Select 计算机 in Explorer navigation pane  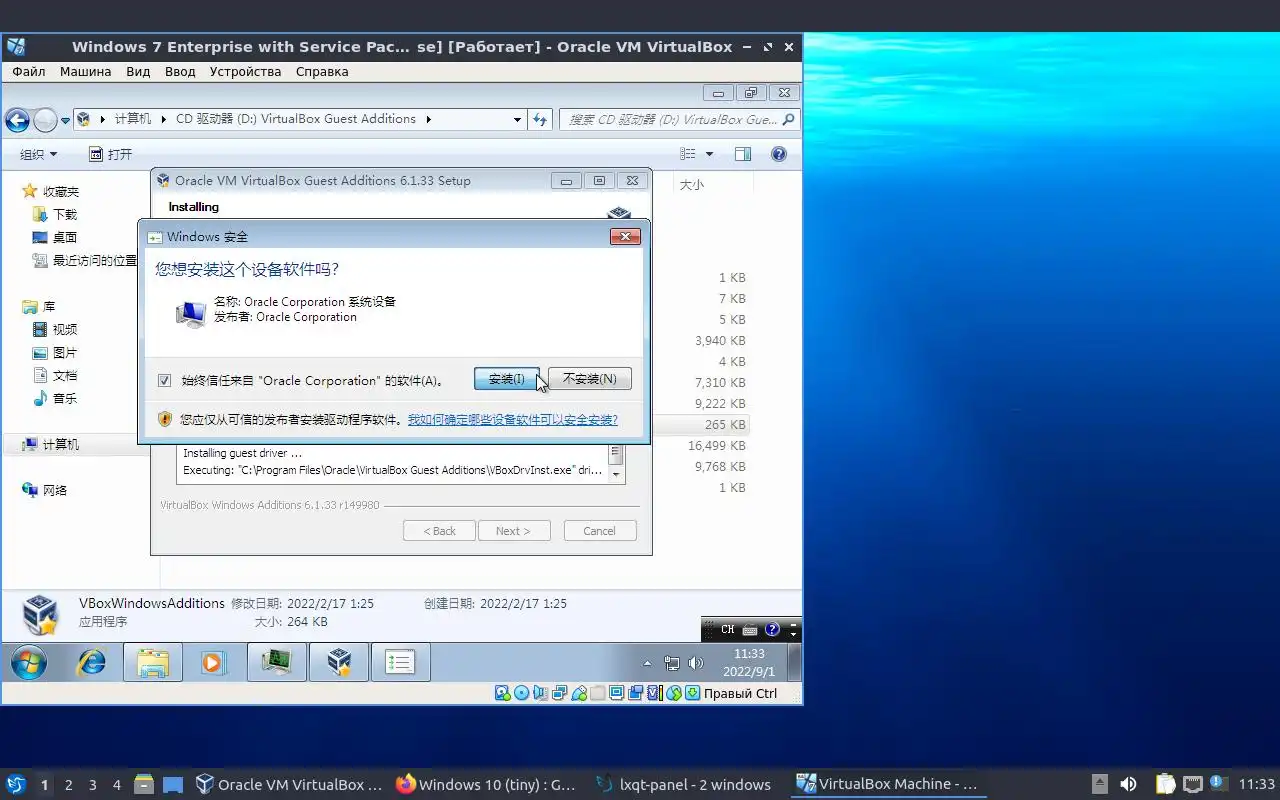click(60, 444)
